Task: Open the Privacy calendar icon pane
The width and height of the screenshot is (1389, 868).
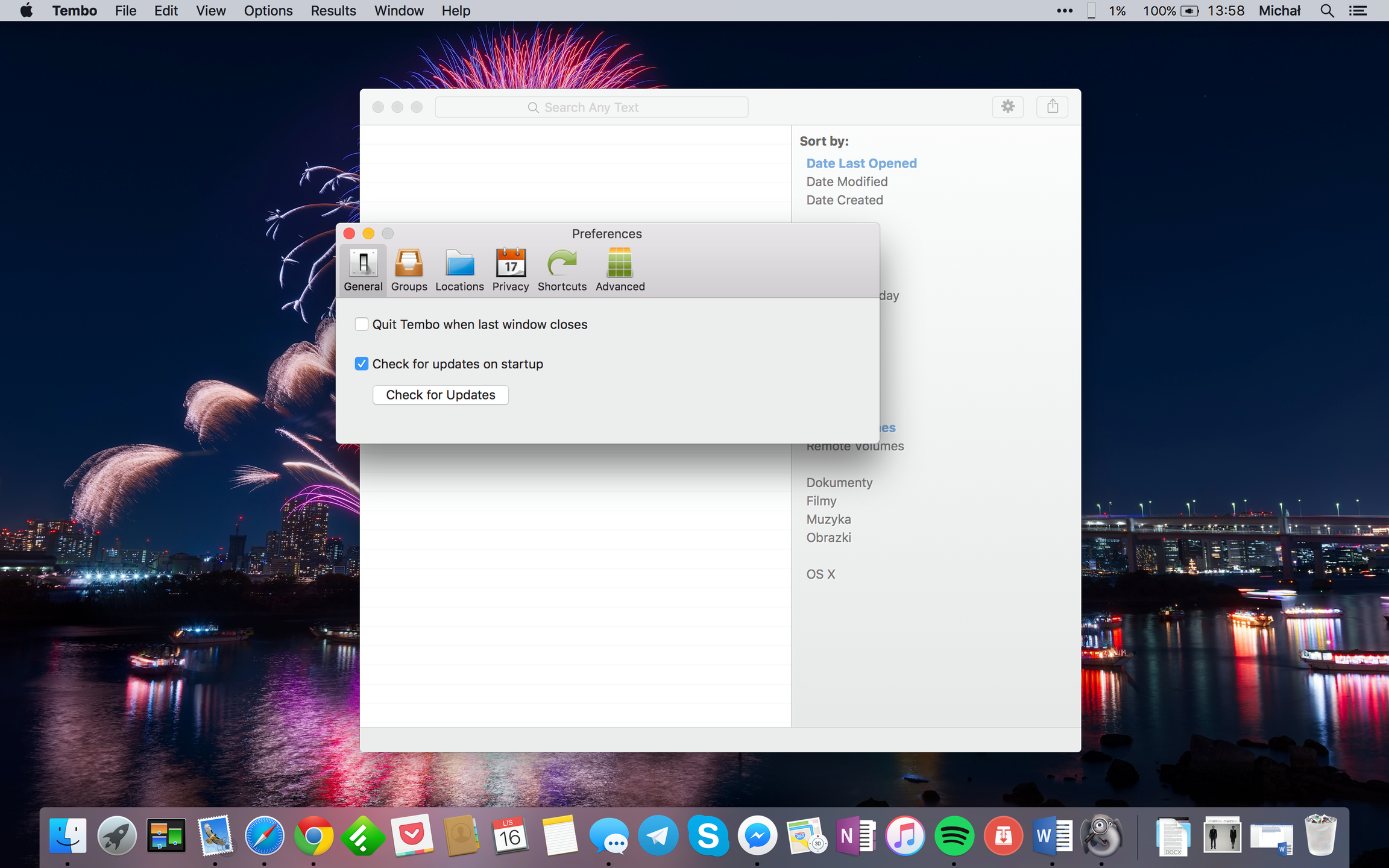Action: point(510,269)
